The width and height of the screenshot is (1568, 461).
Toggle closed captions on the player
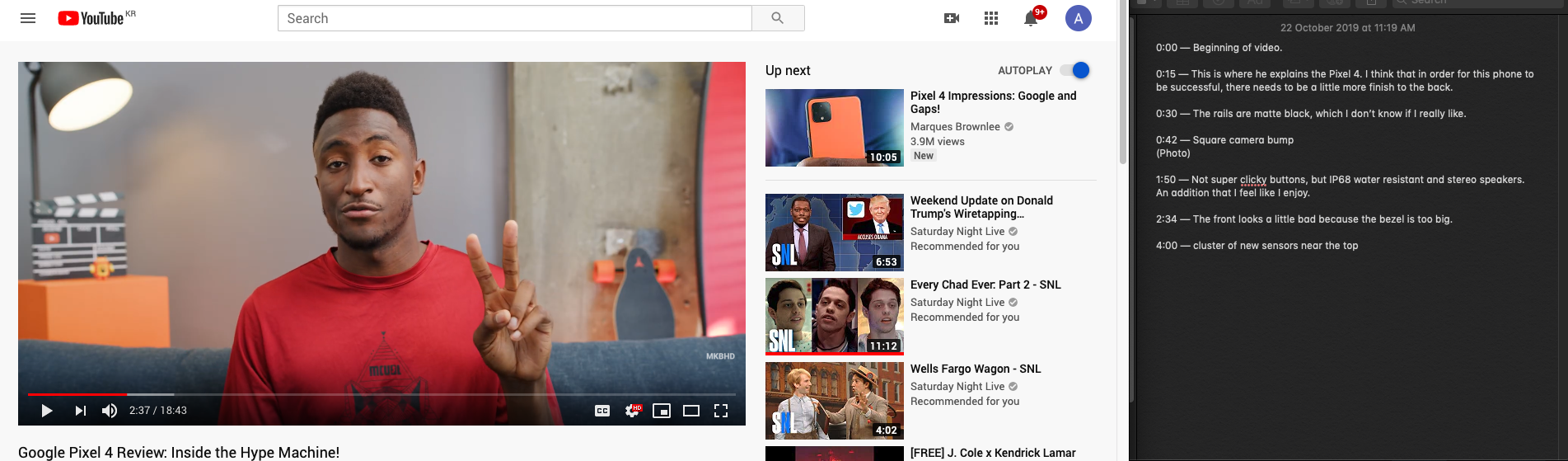pos(602,411)
